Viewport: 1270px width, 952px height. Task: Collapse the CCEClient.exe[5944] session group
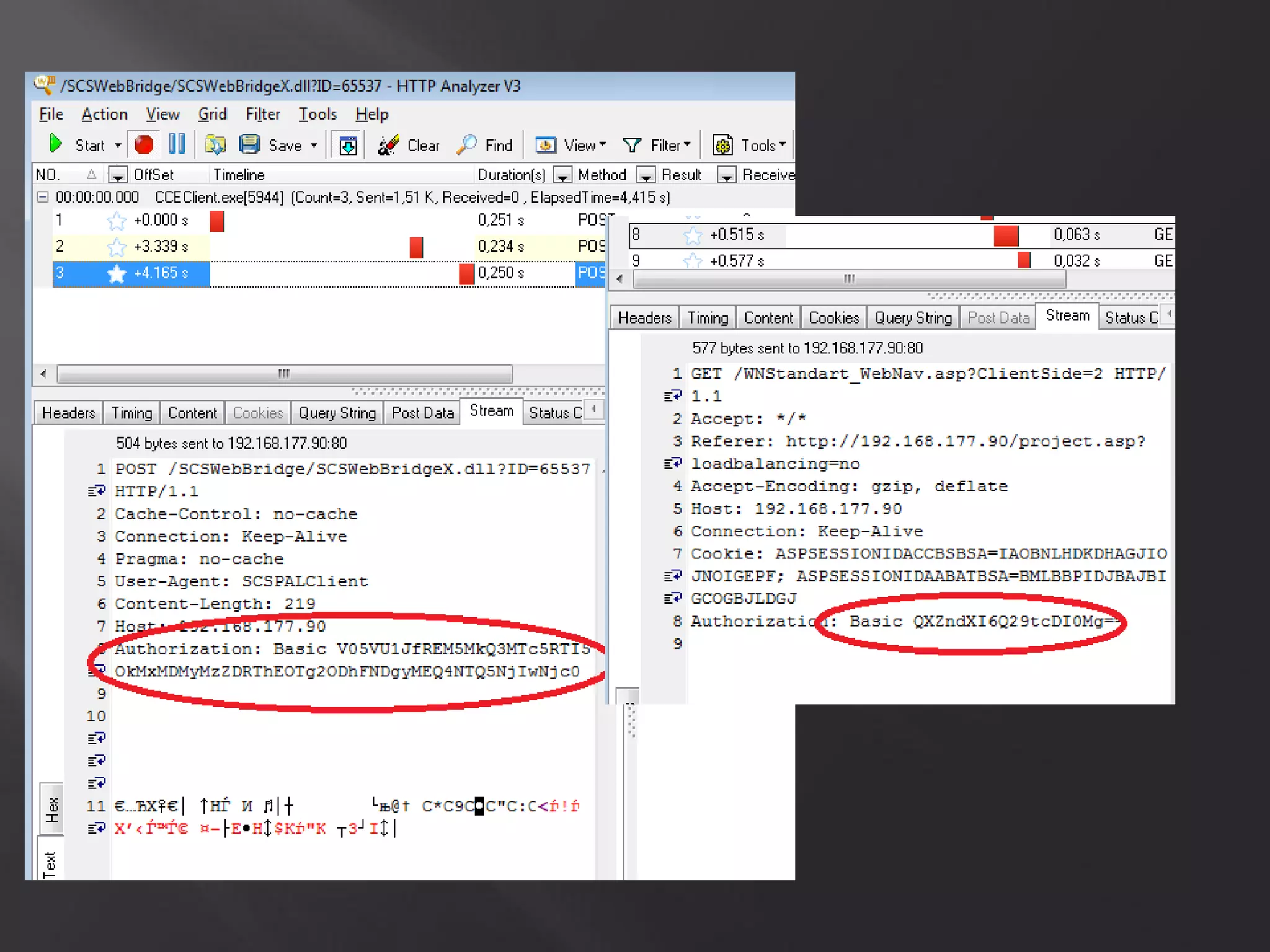tap(42, 198)
